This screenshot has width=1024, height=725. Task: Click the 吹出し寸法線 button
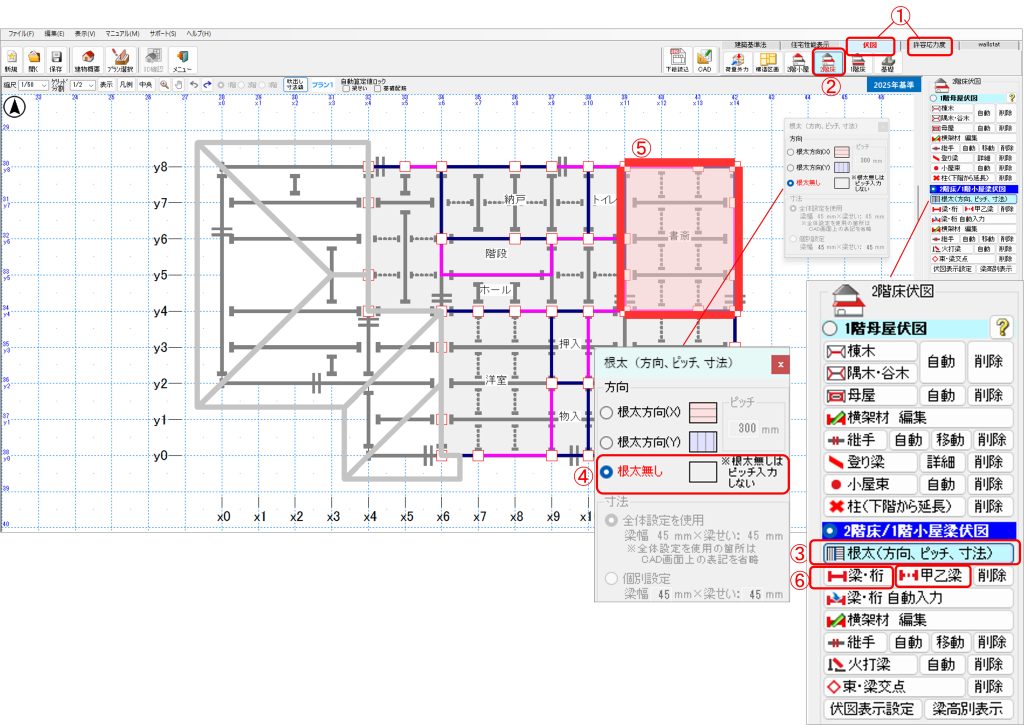(x=295, y=85)
